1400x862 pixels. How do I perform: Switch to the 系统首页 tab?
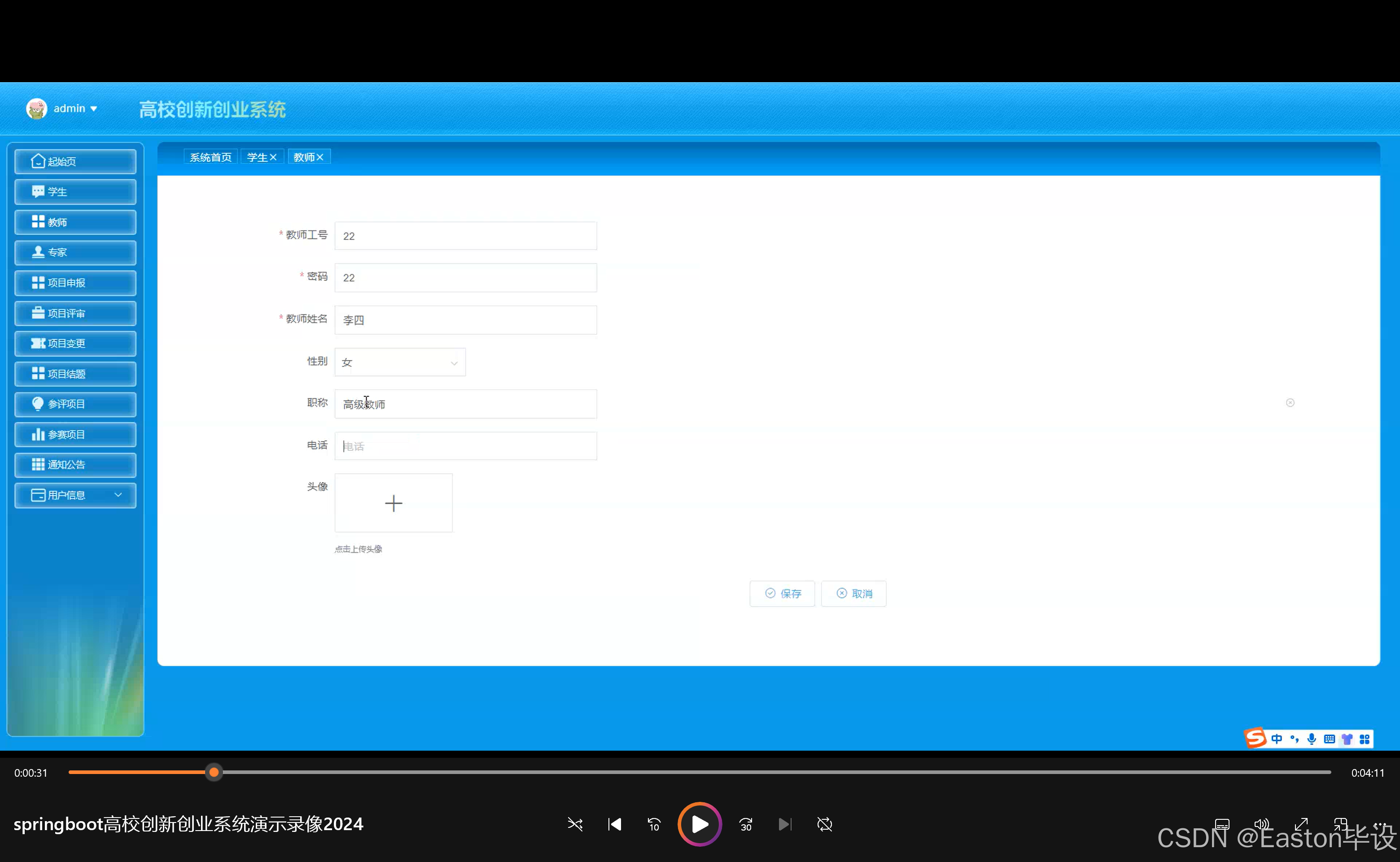(210, 157)
